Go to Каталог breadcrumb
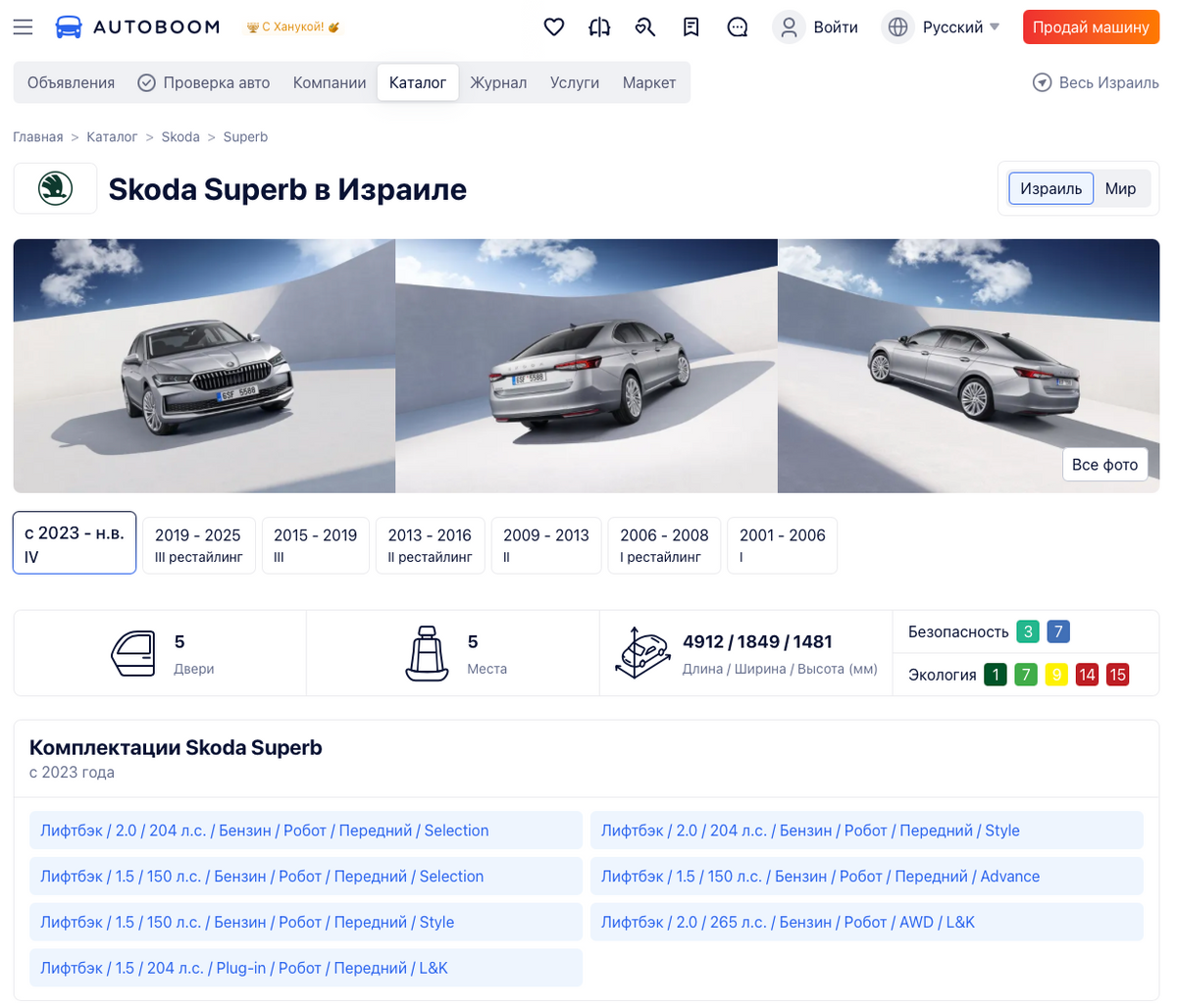 112,137
